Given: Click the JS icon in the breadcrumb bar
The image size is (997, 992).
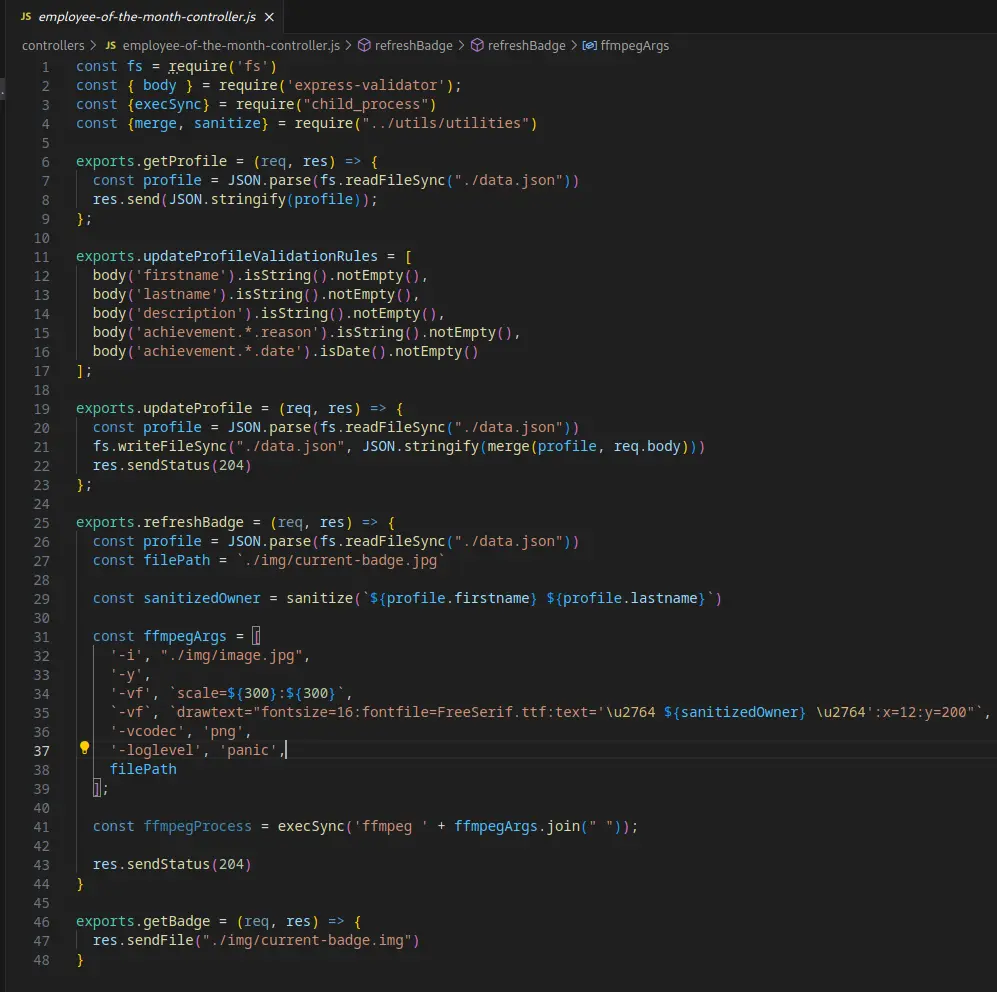Looking at the screenshot, I should 111,45.
